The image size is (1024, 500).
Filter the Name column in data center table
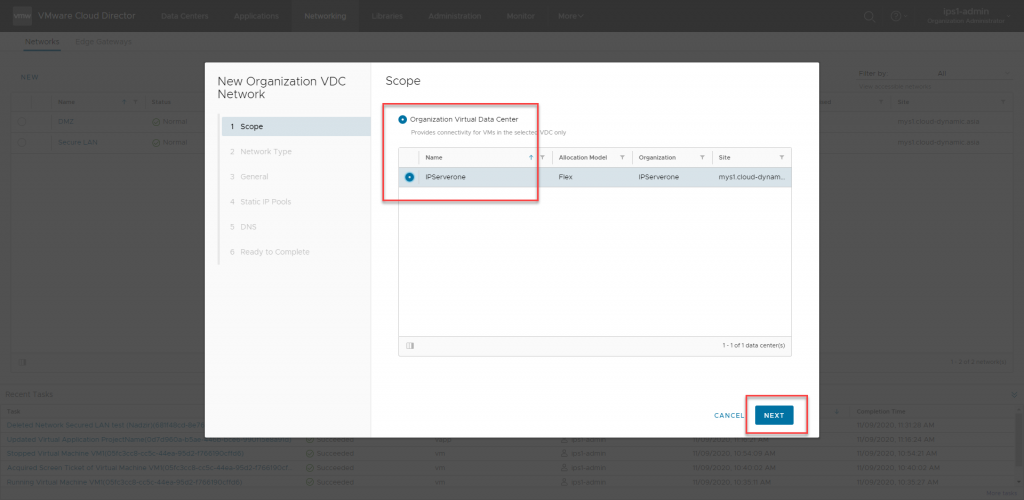542,157
